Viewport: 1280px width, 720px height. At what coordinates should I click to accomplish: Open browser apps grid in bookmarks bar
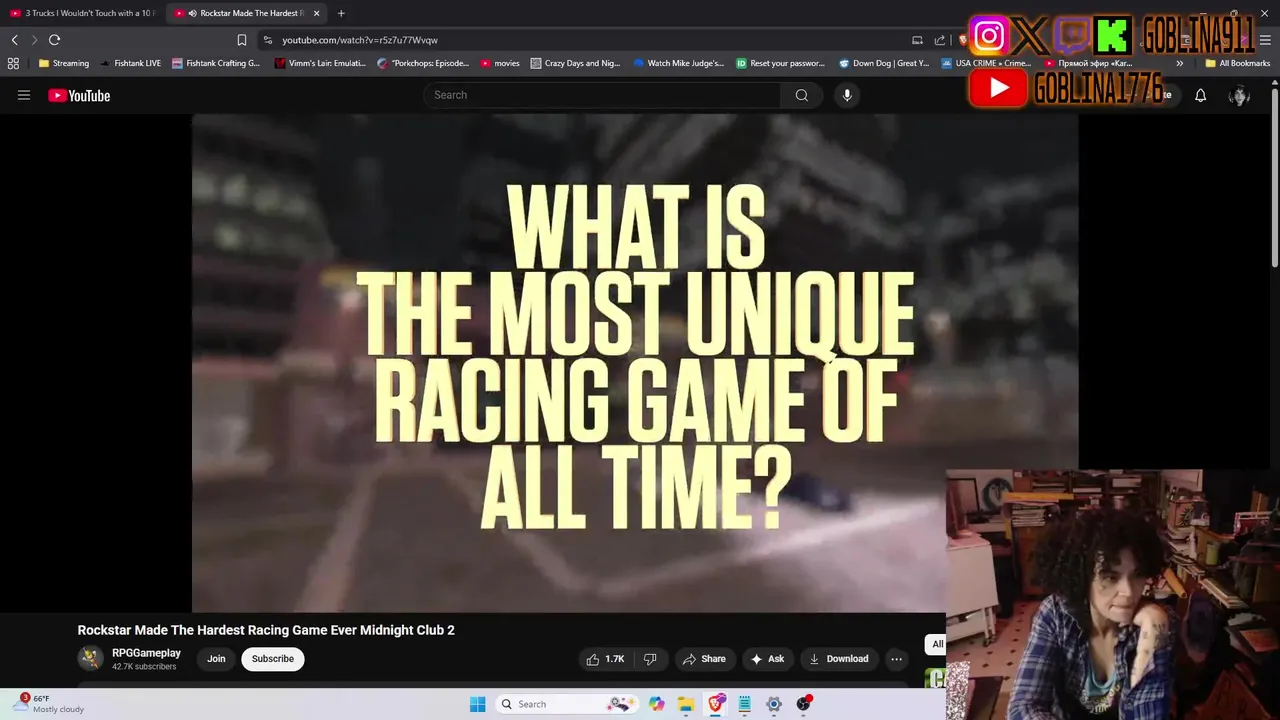point(13,63)
